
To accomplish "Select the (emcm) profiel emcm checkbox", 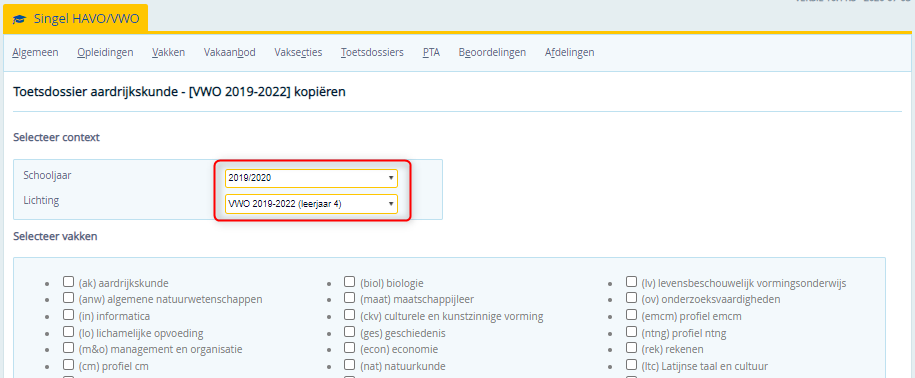I will click(631, 316).
